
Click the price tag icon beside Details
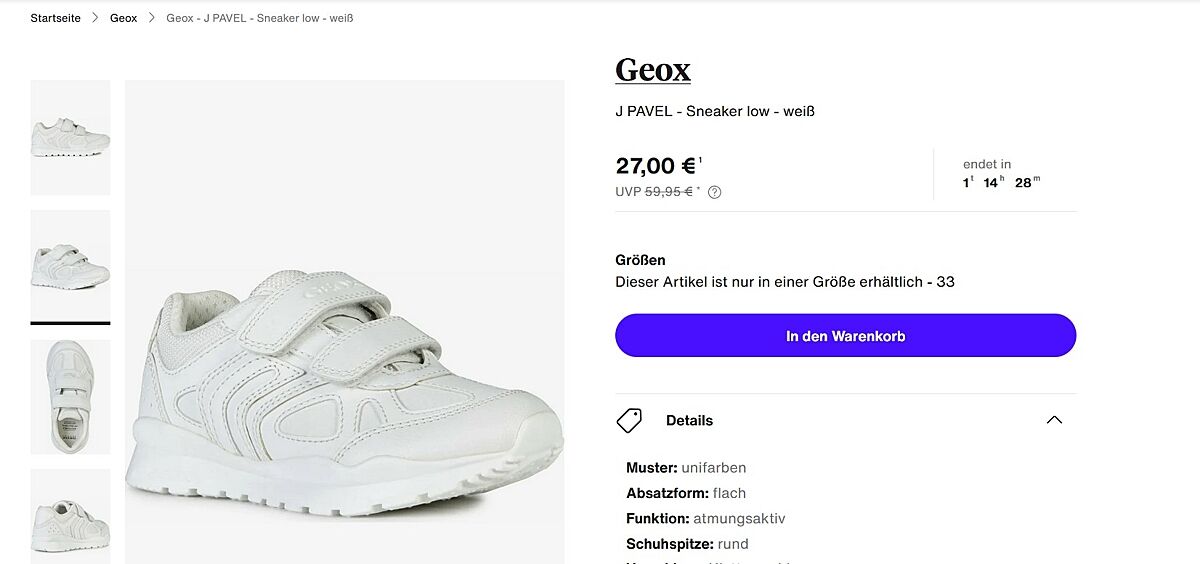click(629, 420)
